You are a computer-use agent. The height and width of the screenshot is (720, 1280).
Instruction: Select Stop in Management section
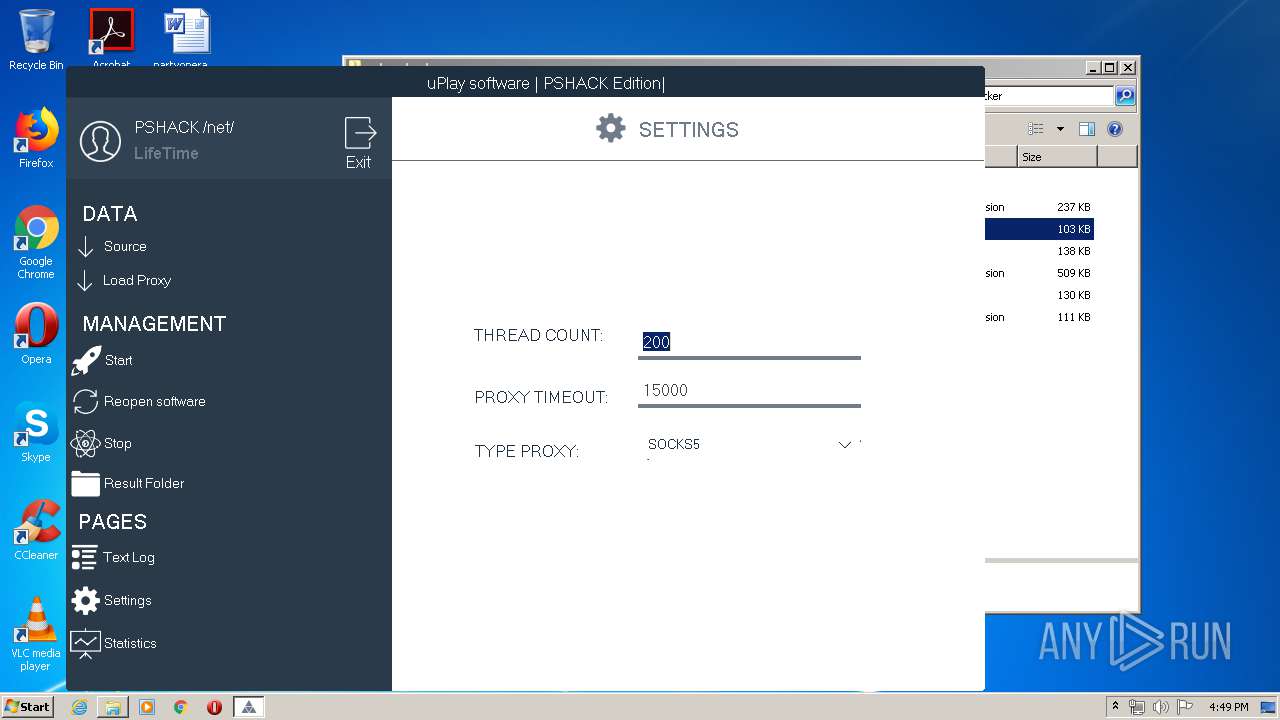click(x=118, y=444)
